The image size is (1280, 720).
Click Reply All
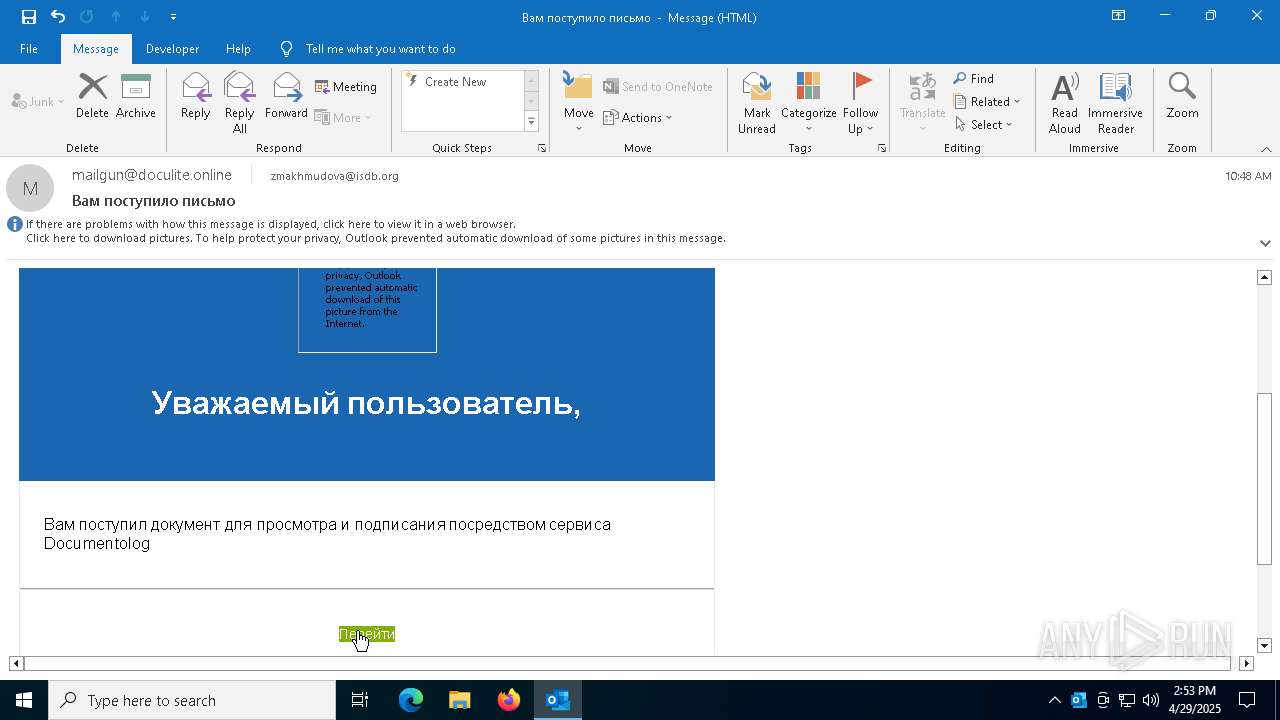(x=239, y=103)
